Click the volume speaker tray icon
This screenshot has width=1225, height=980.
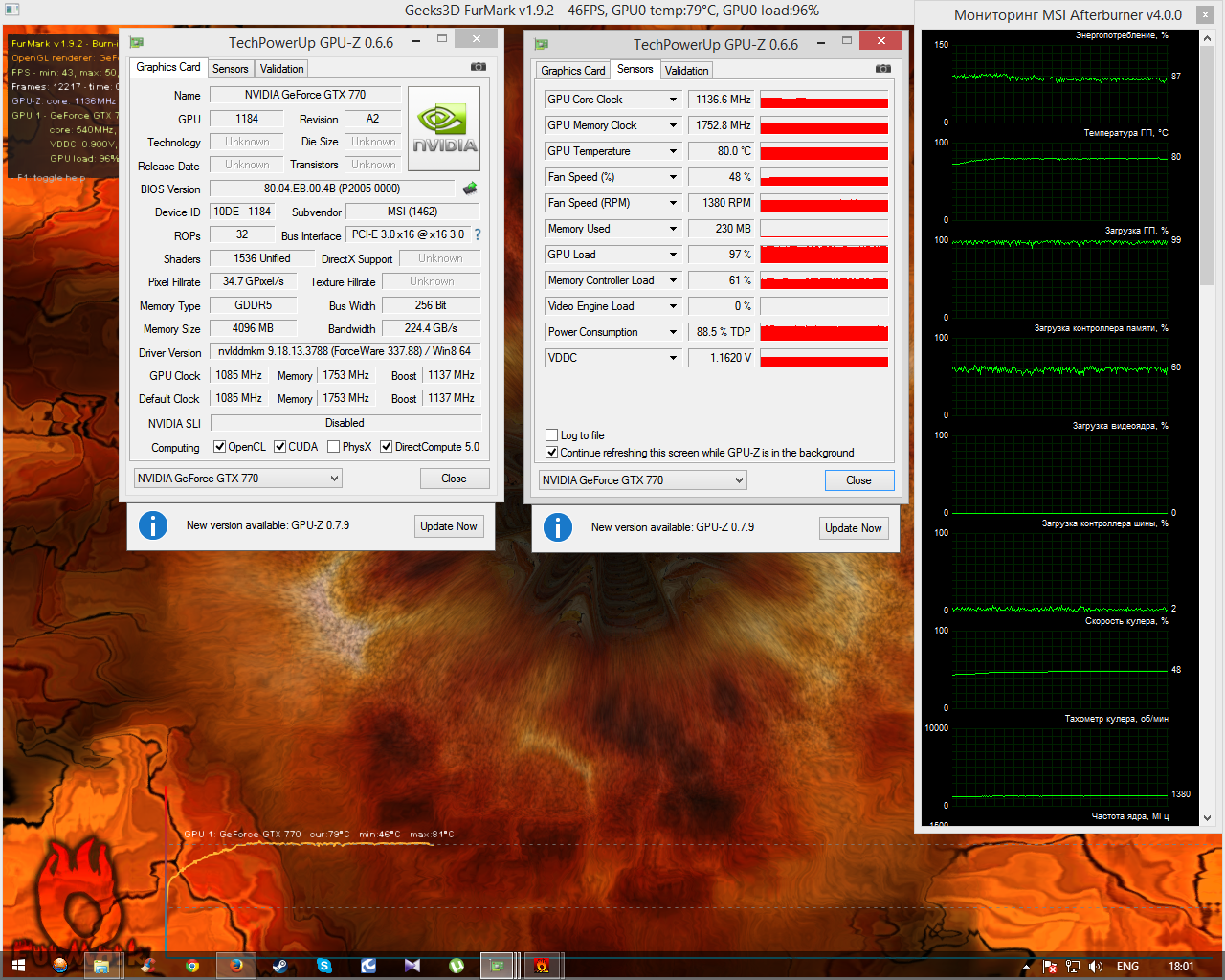1096,967
